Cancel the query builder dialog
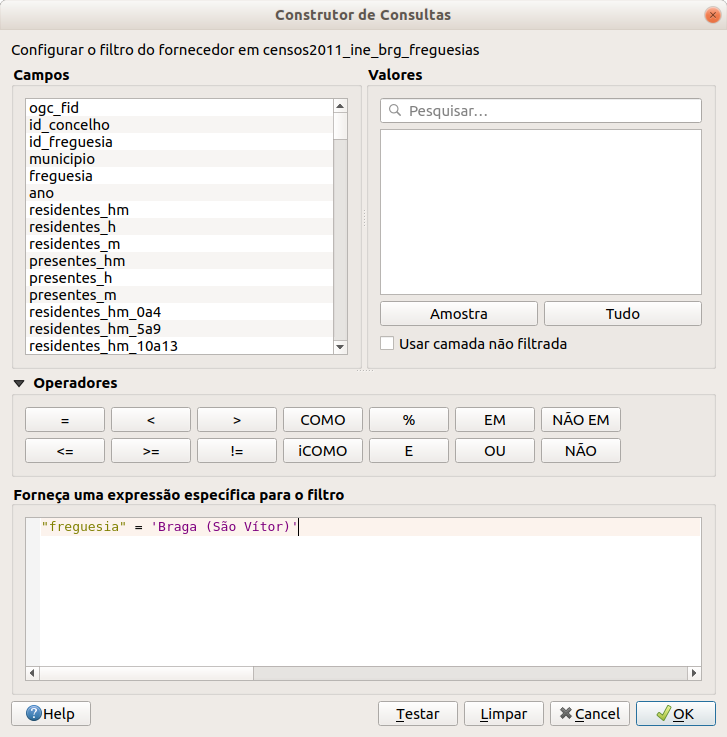The width and height of the screenshot is (727, 737). point(590,714)
